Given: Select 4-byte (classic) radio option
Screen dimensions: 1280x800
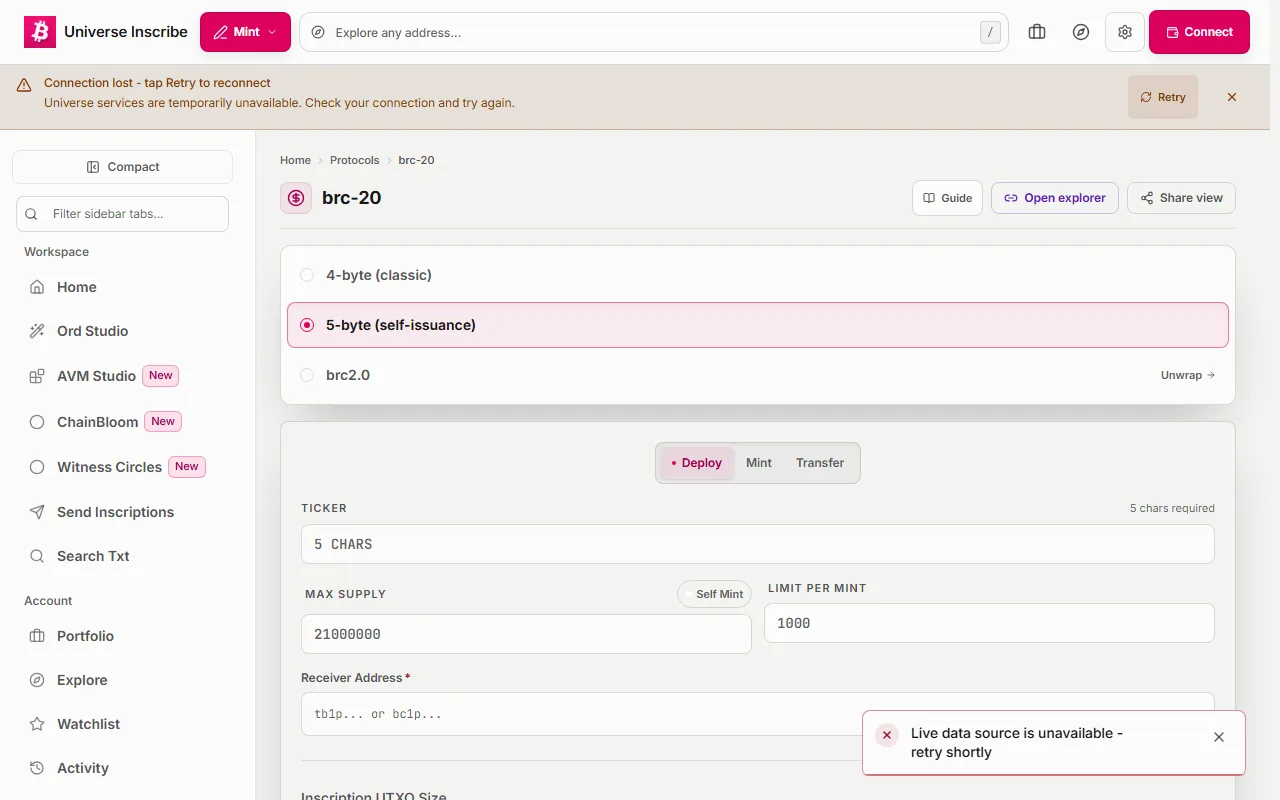Looking at the screenshot, I should click(758, 275).
